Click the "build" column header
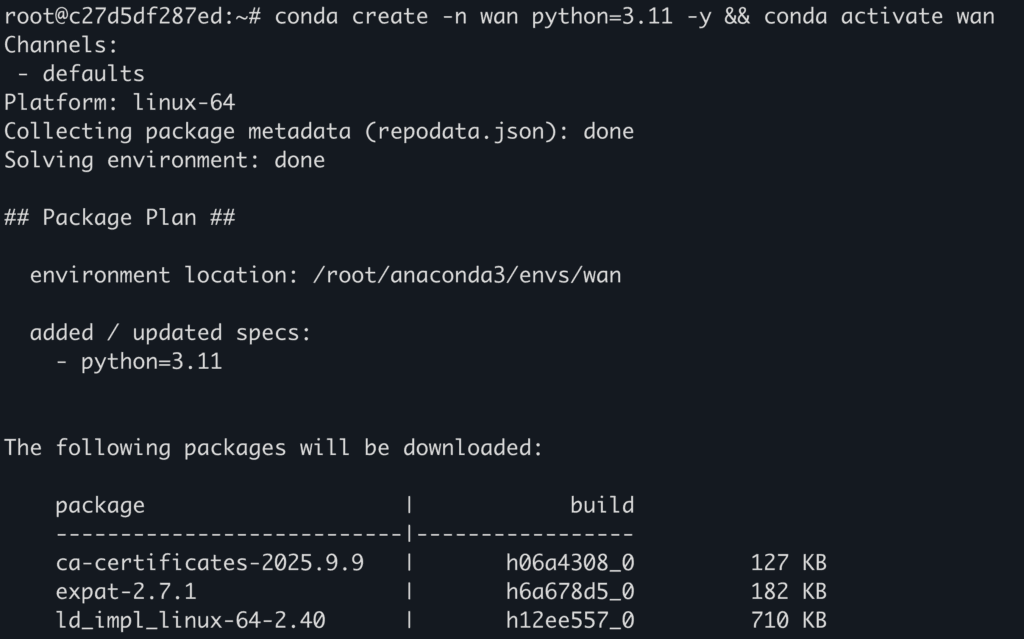This screenshot has height=639, width=1024. pyautogui.click(x=602, y=505)
